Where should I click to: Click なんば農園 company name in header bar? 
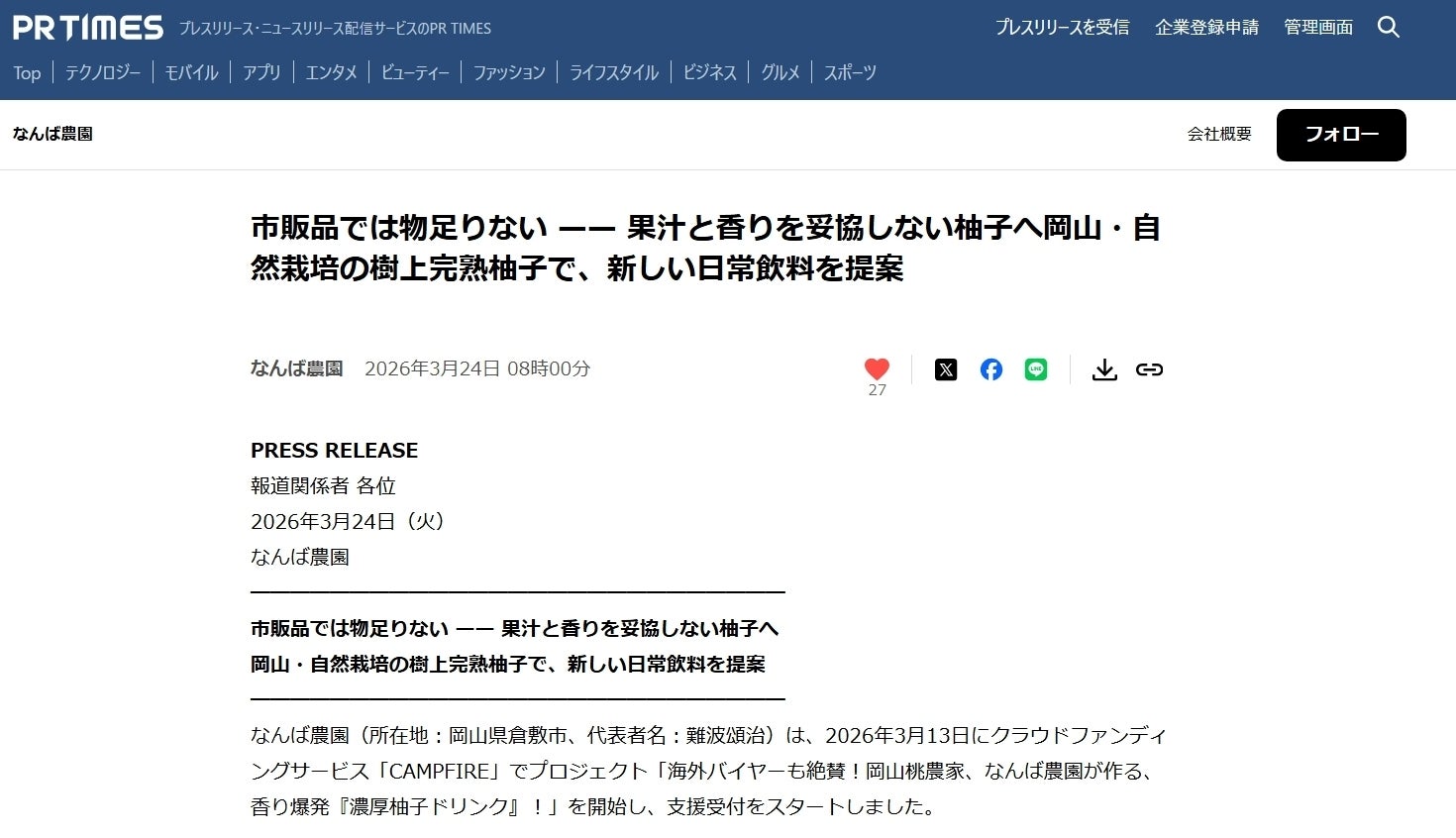pos(52,134)
